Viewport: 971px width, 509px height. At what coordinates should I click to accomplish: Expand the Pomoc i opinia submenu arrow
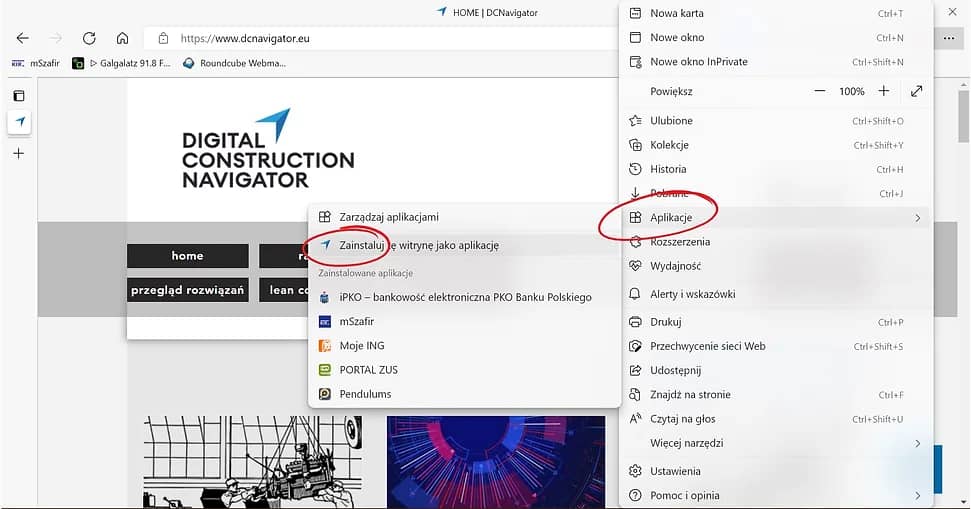[x=918, y=495]
